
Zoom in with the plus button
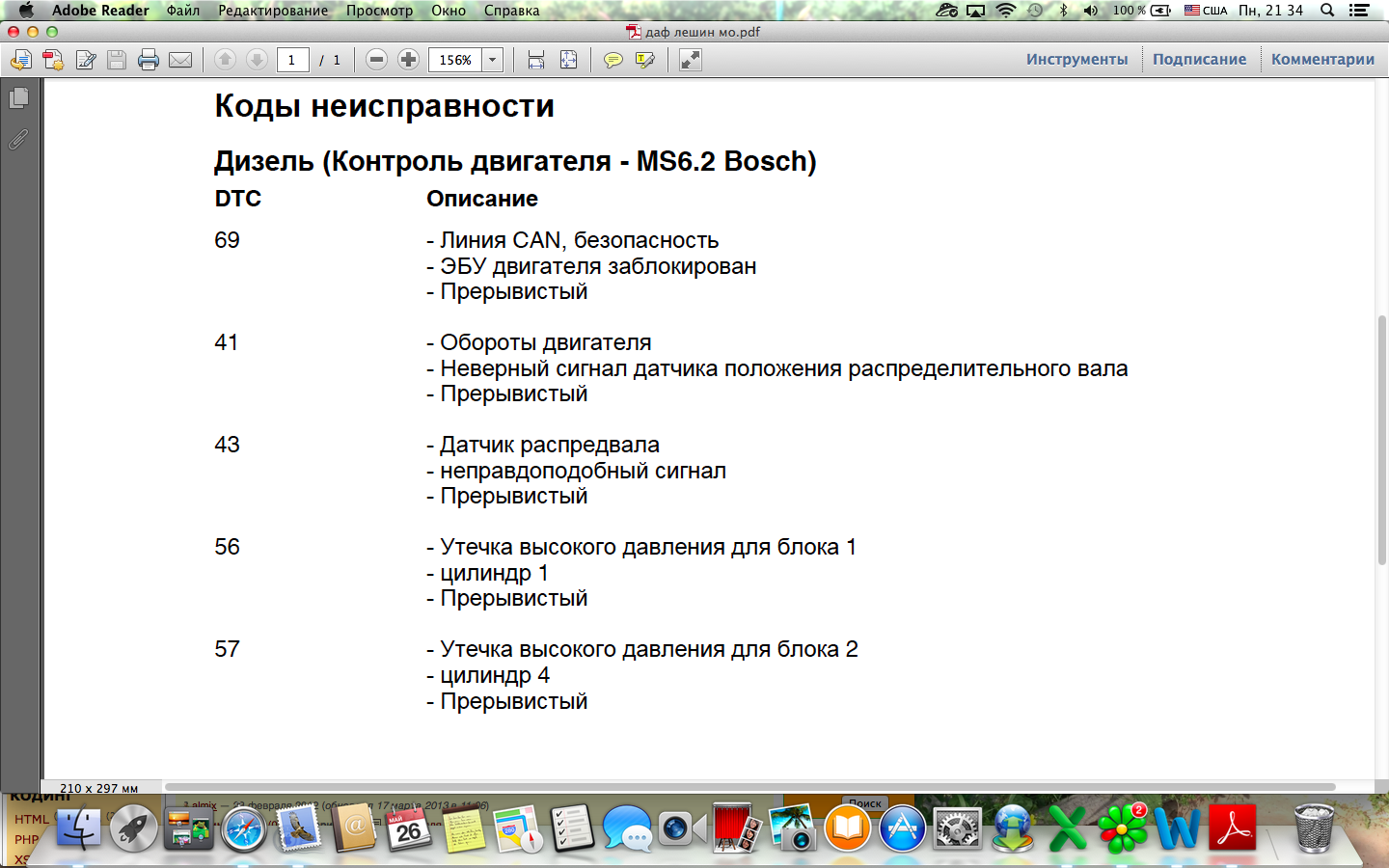coord(408,60)
